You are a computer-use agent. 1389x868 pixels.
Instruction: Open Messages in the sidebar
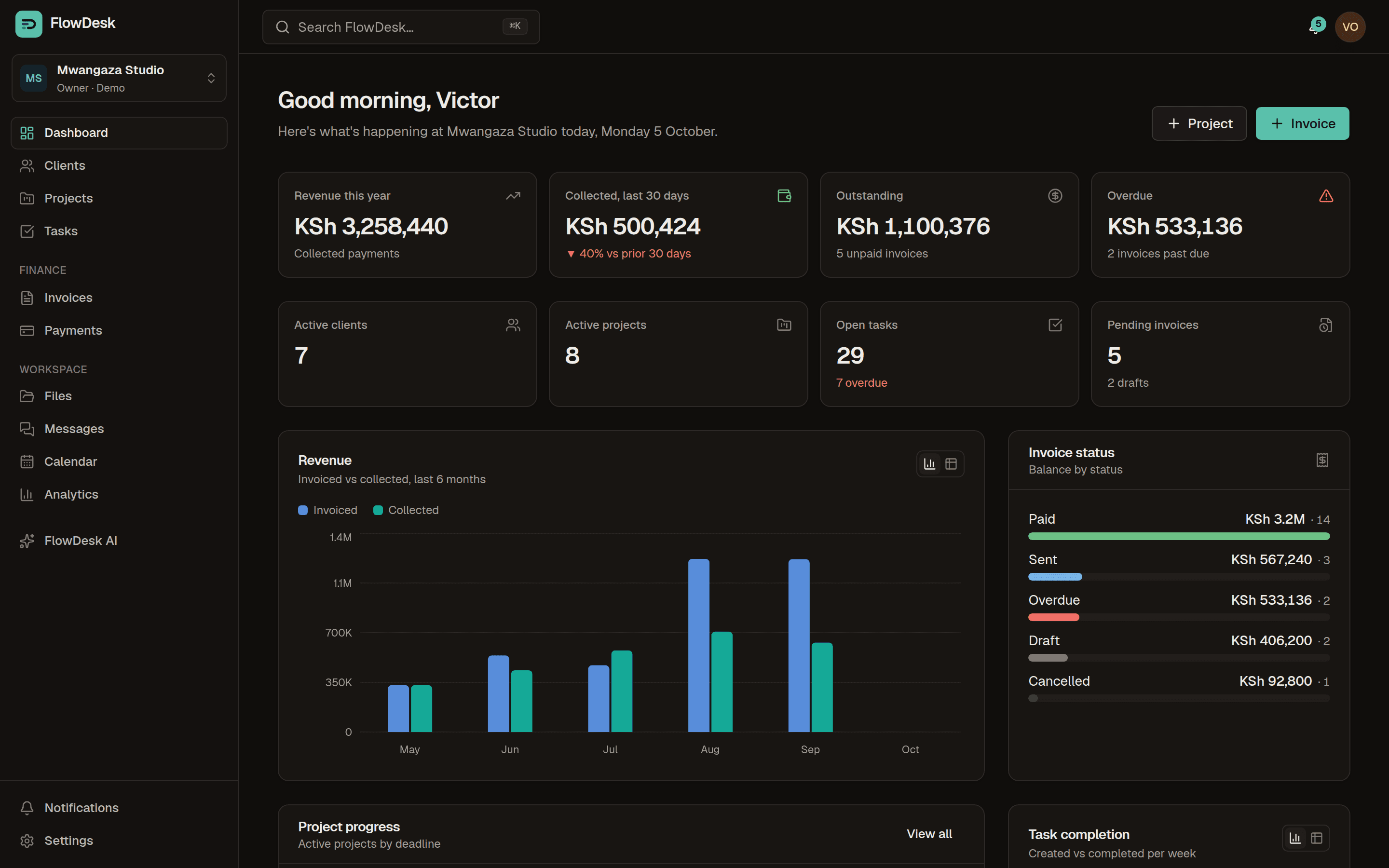coord(120,429)
